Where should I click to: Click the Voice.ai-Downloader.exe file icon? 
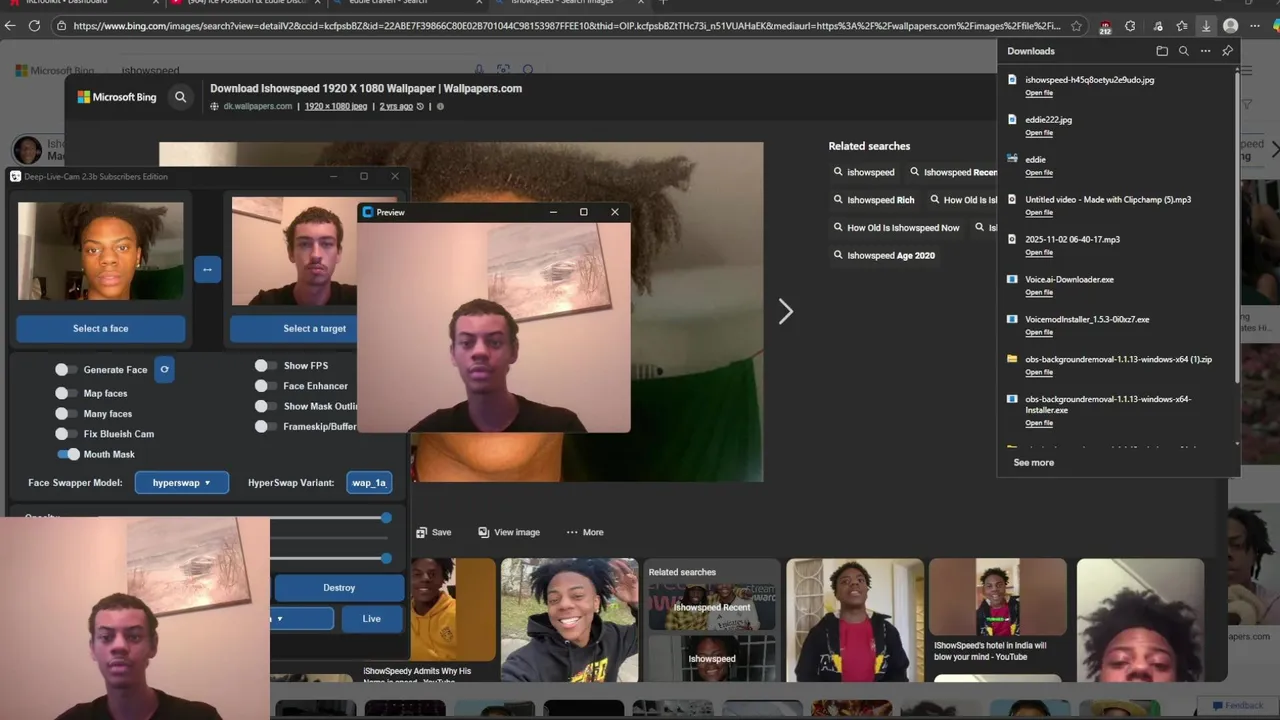coord(1012,279)
